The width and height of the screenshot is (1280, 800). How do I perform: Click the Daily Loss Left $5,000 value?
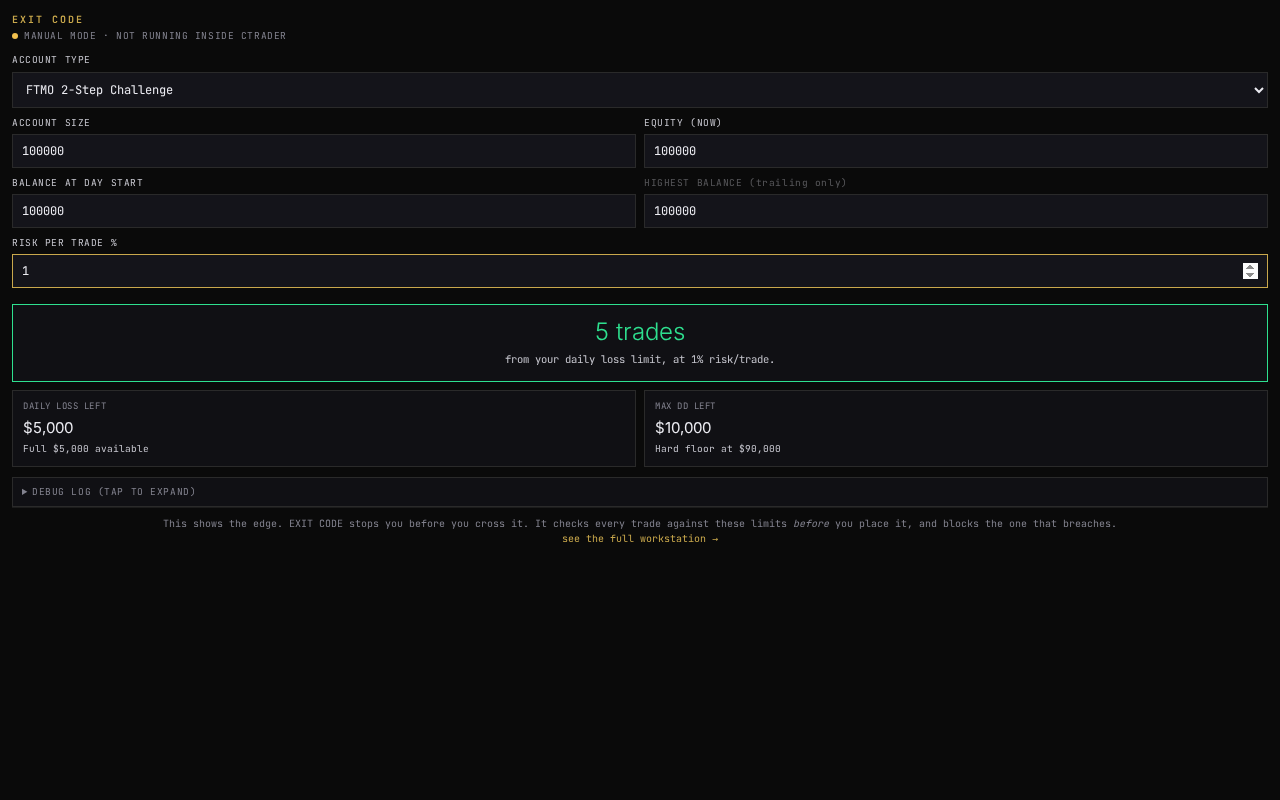(48, 428)
